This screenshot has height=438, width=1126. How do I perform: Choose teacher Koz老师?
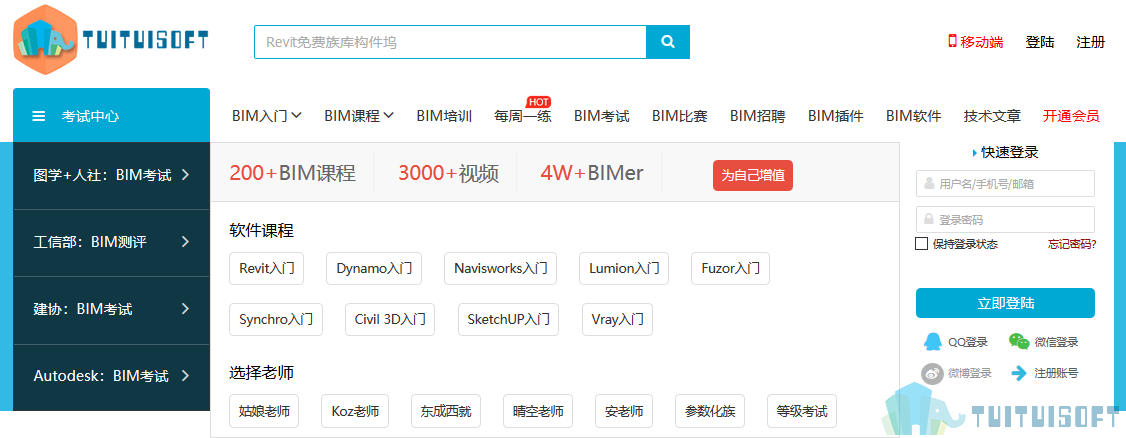(355, 411)
